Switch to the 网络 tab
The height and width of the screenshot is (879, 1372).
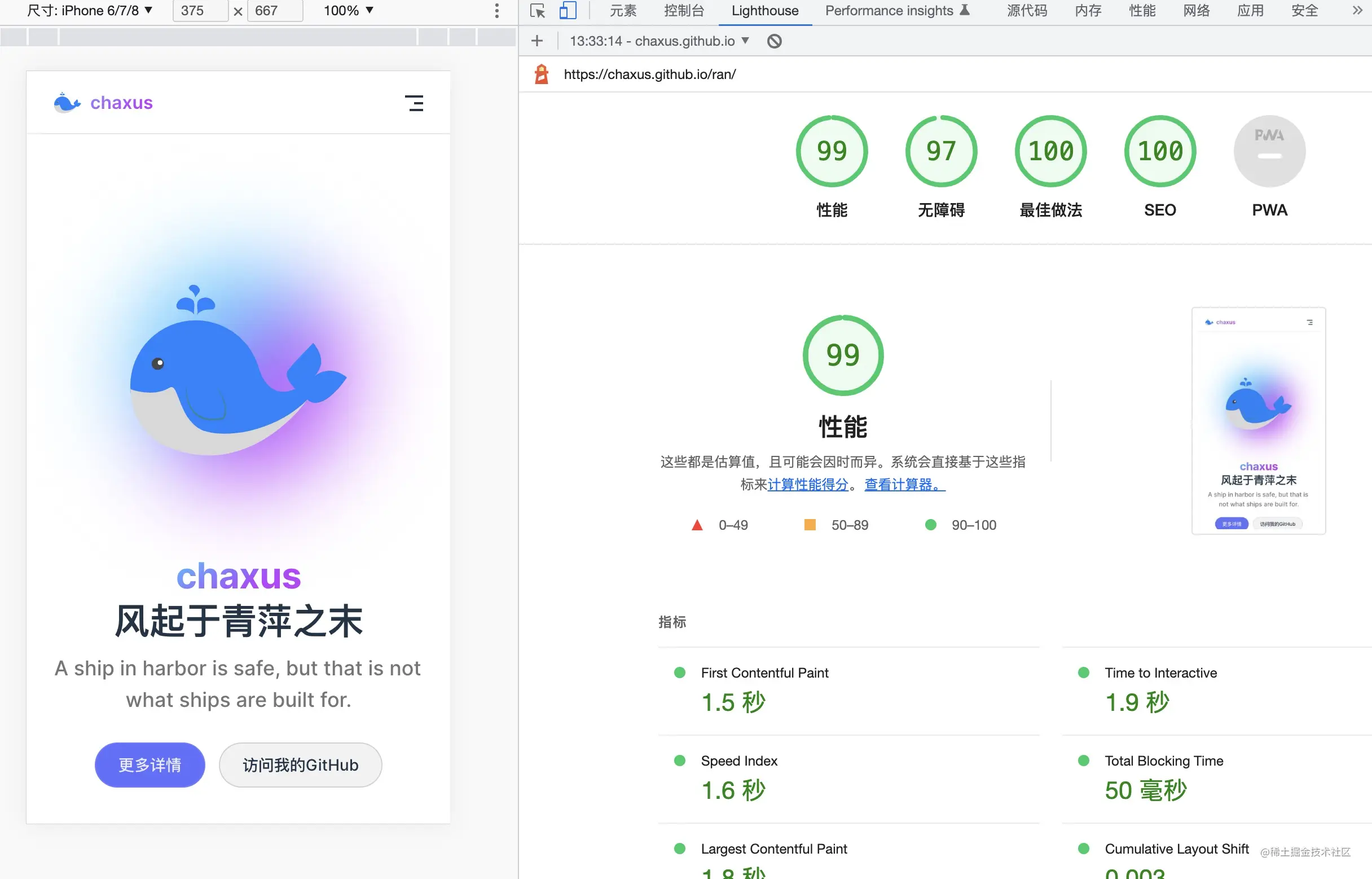[1195, 11]
